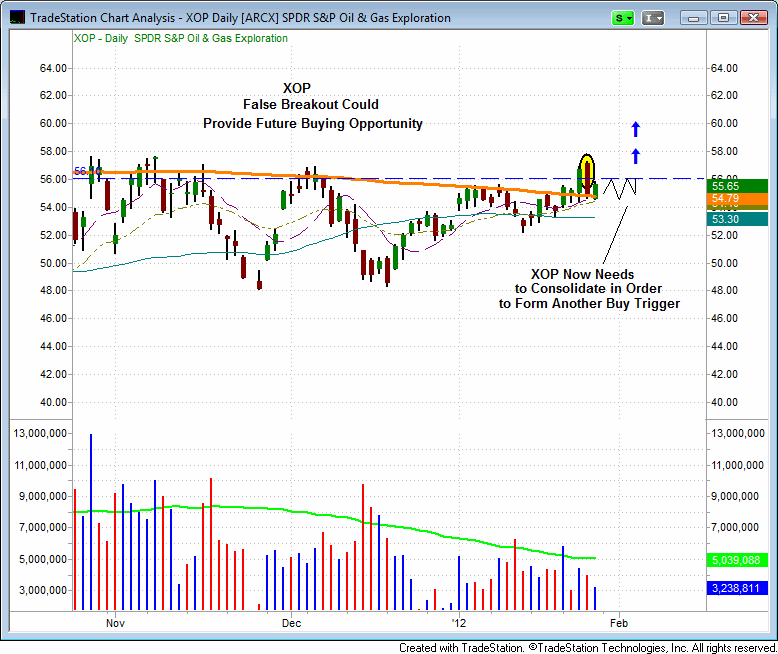The image size is (778, 654).
Task: Maximize the Chart Analysis window
Action: click(723, 18)
